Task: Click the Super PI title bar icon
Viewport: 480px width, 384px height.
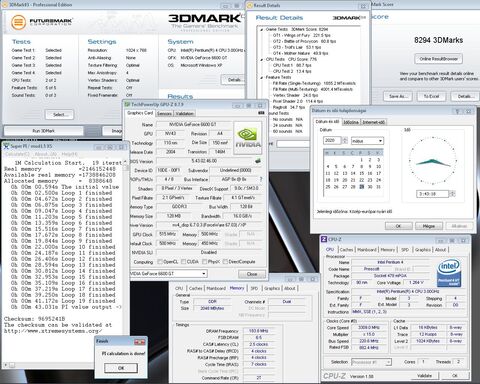Action: (x=6, y=146)
